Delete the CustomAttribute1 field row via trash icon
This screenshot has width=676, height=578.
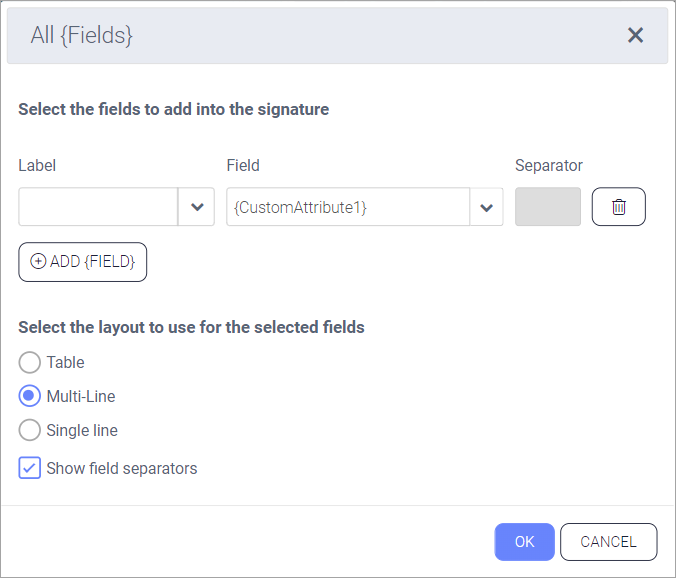[618, 207]
